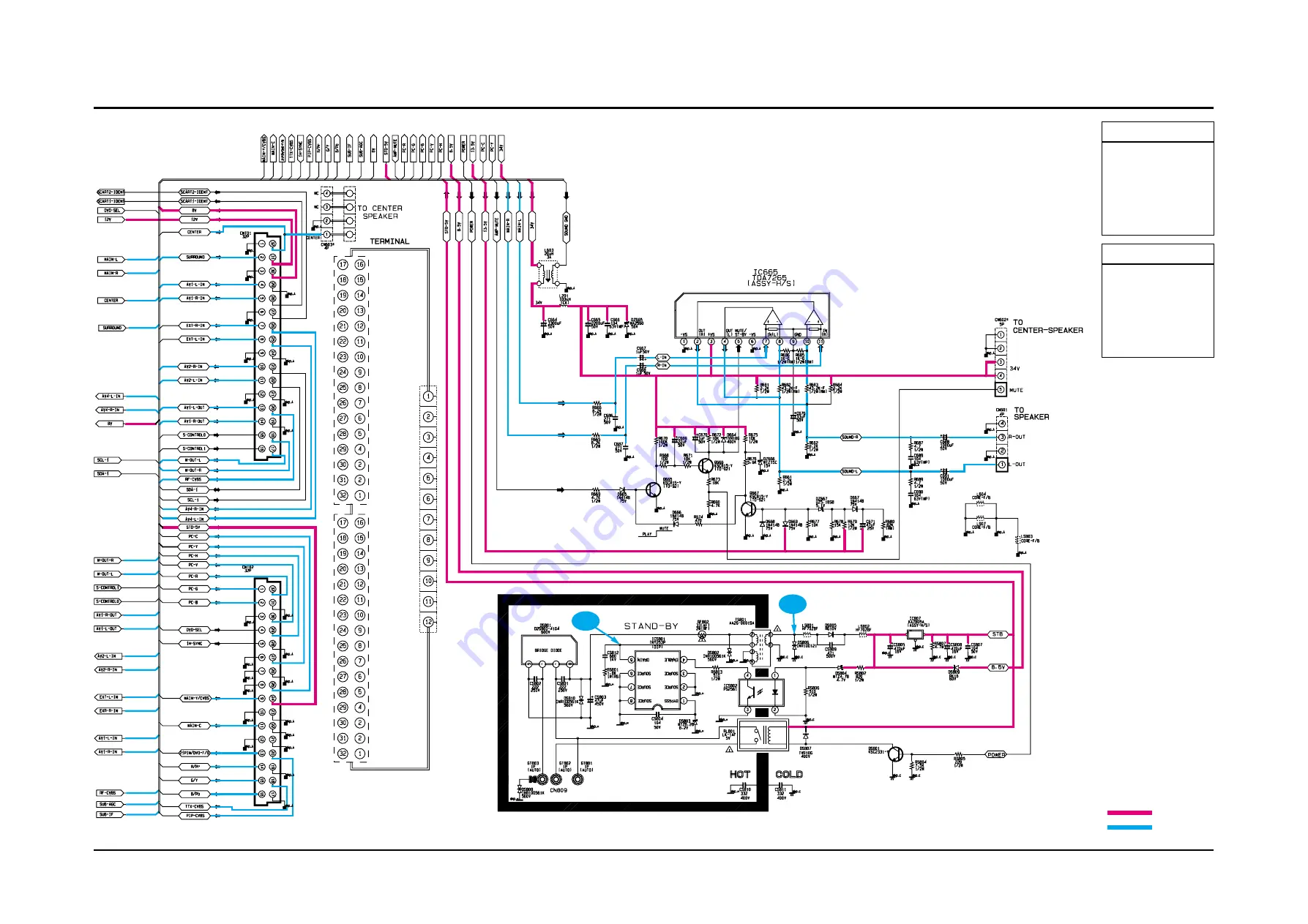
Task: Click the magenta legend line
Action: pos(1129,813)
